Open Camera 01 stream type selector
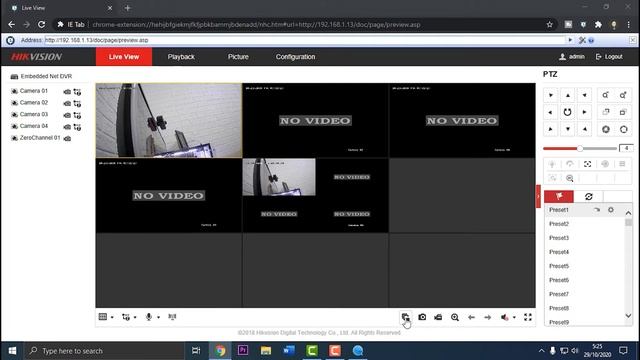Screen dimensions: 640x360 77,92
